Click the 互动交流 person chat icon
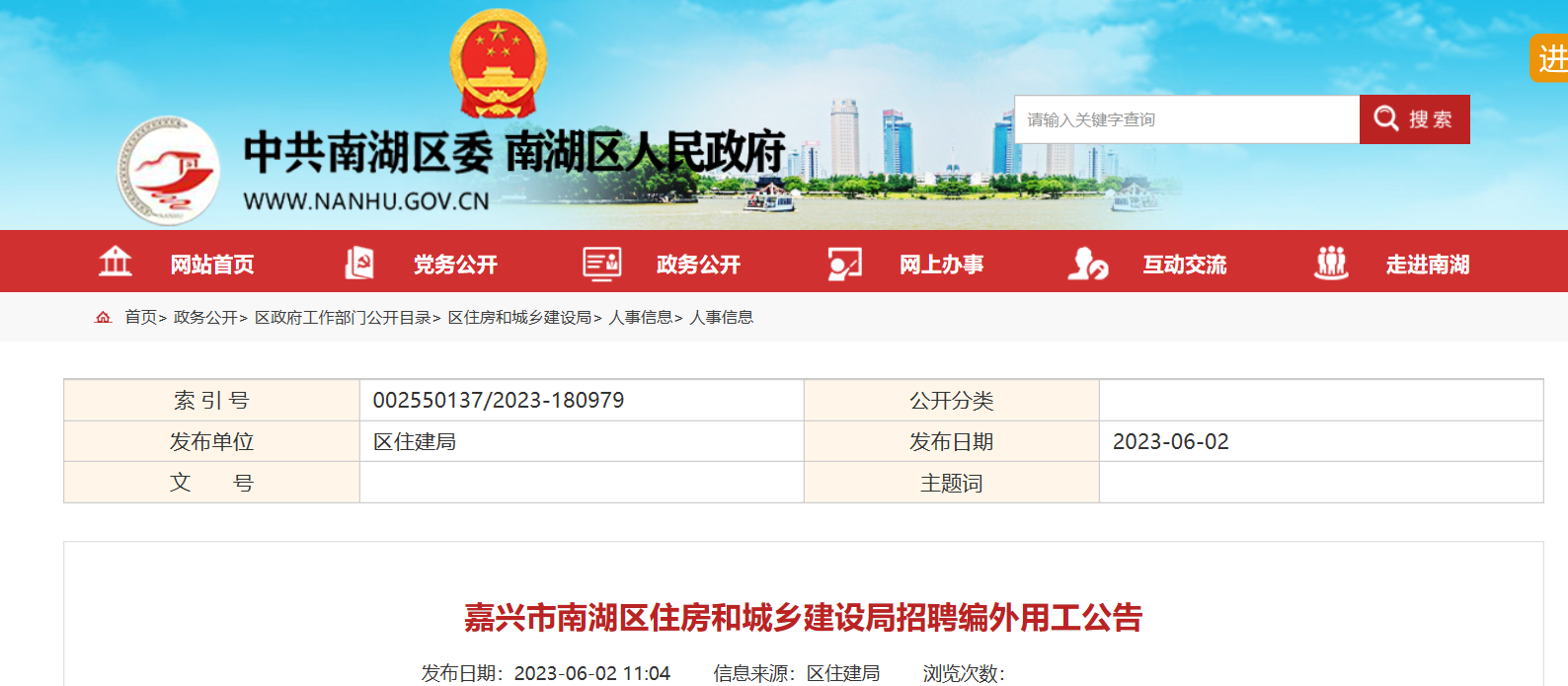The image size is (1568, 686). pyautogui.click(x=1088, y=264)
